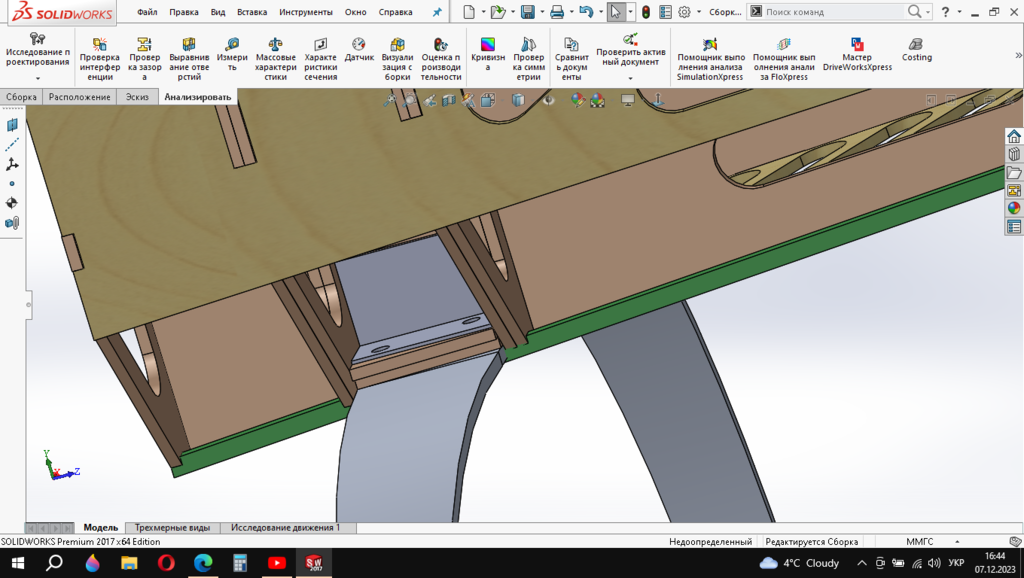Screen dimensions: 1024x578
Task: Open the Инструменты menu
Action: (305, 12)
